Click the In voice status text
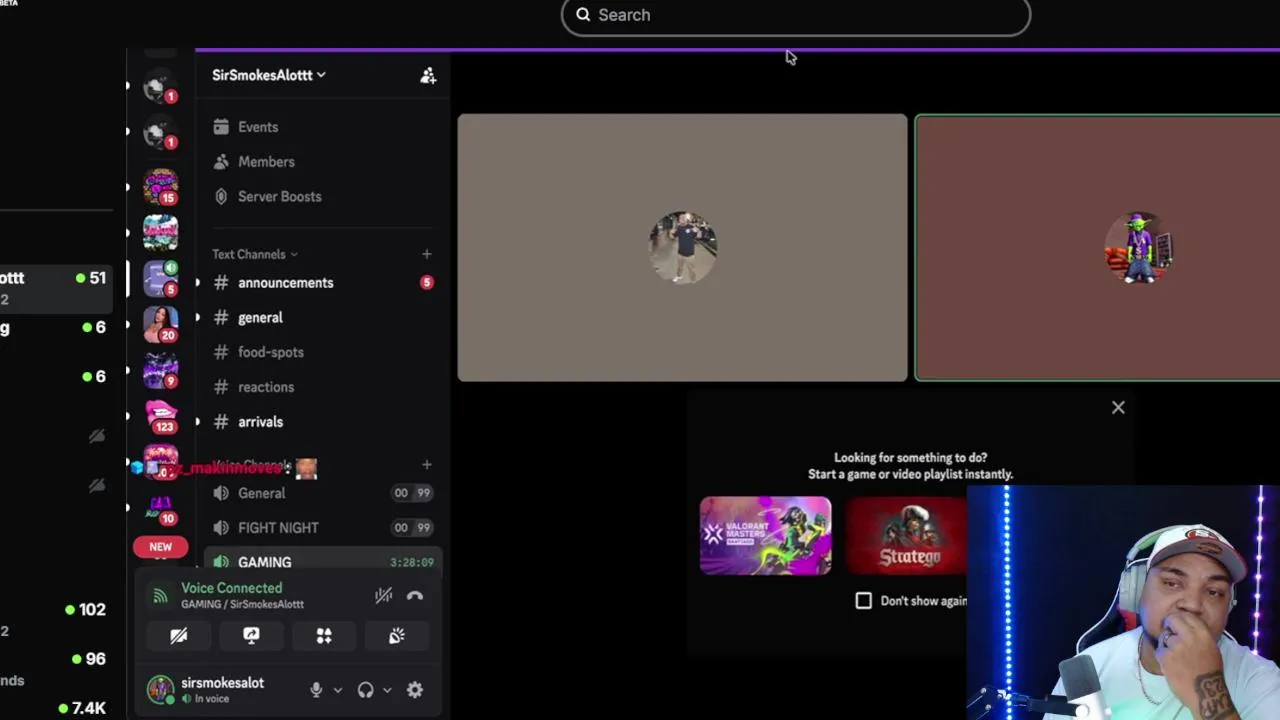Image resolution: width=1280 pixels, height=720 pixels. pos(212,699)
